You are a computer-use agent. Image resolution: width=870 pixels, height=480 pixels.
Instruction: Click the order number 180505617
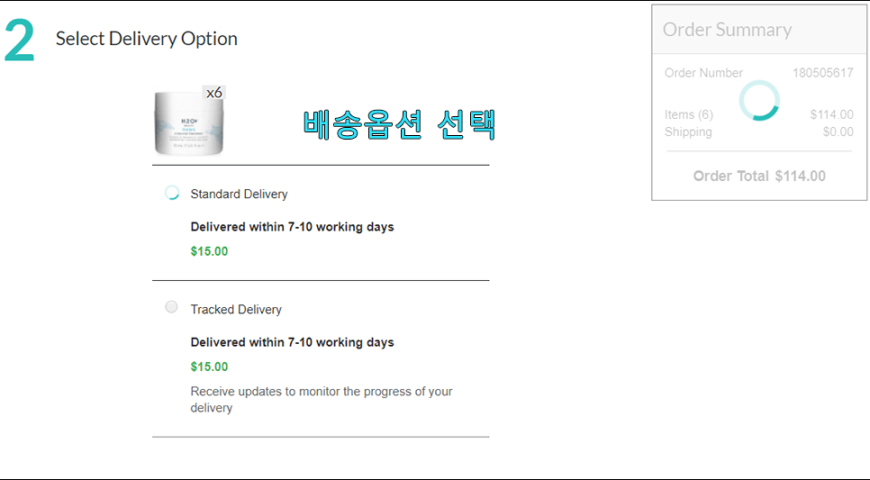point(823,73)
